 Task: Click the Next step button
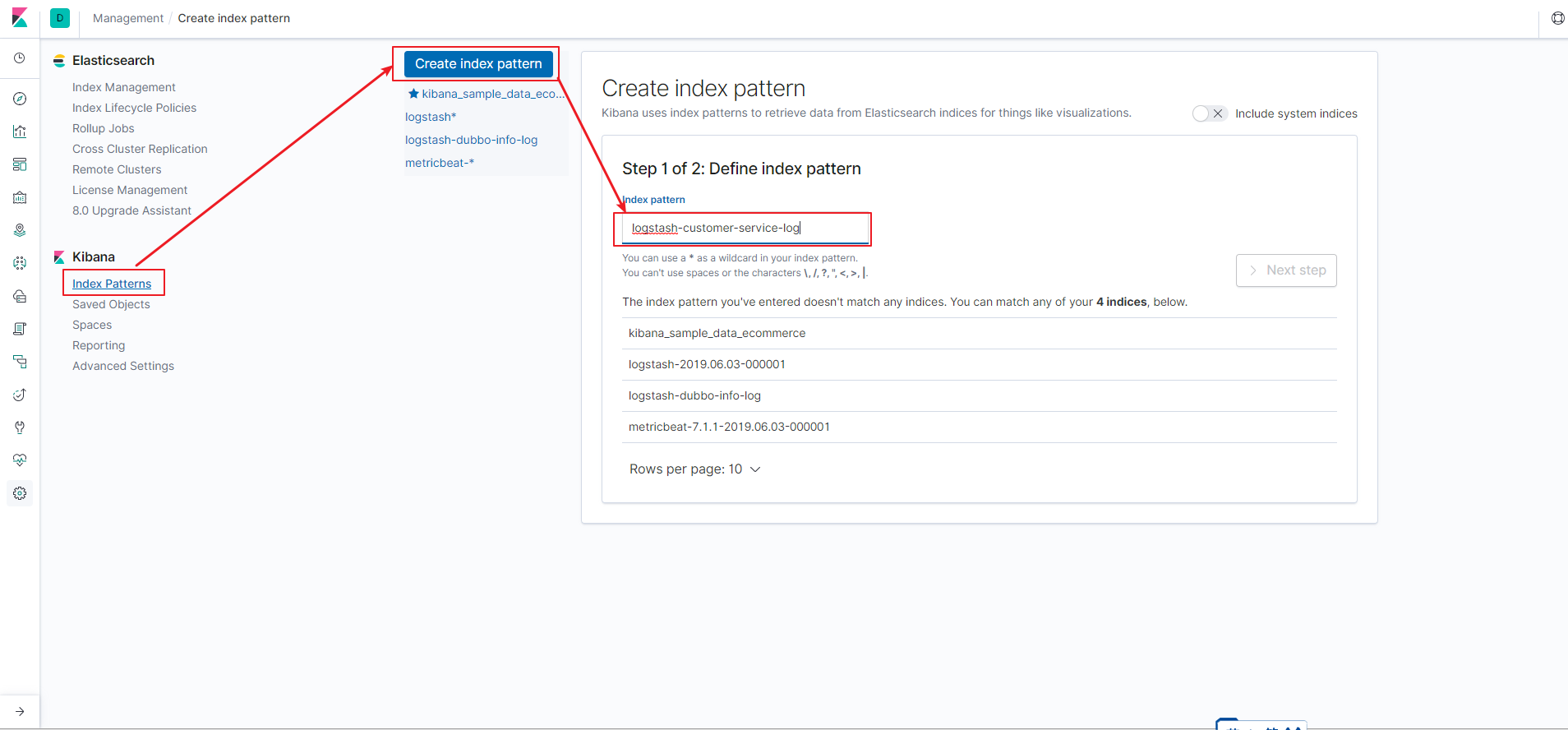pyautogui.click(x=1286, y=270)
